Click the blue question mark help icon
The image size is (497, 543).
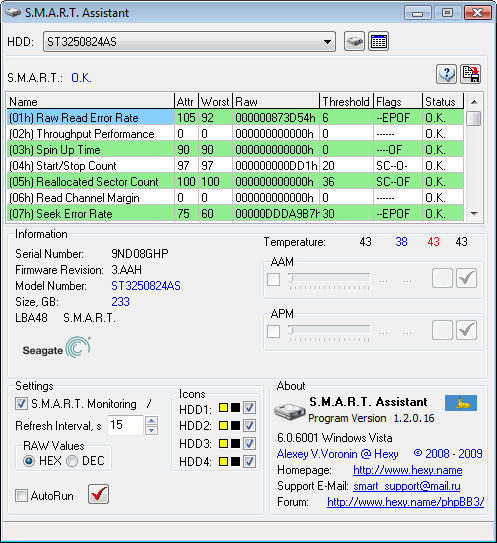446,74
